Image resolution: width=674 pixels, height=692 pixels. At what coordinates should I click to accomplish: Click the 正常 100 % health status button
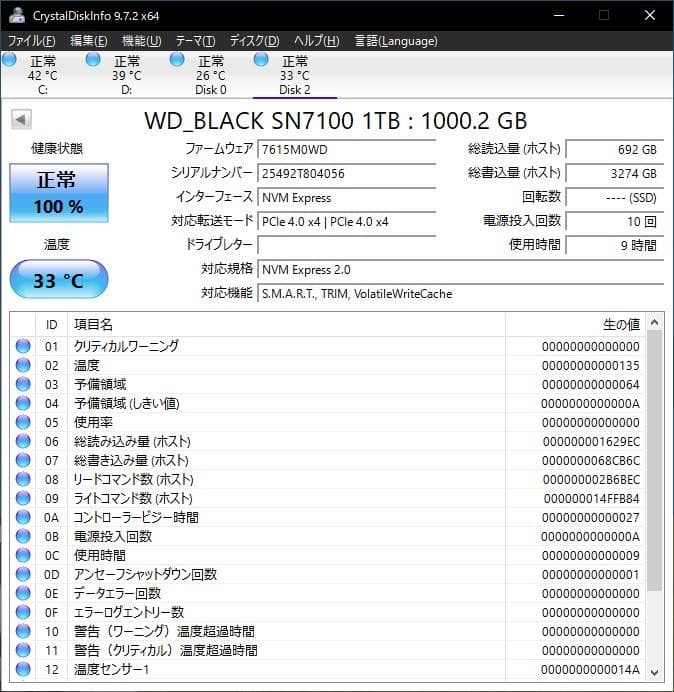coord(59,193)
